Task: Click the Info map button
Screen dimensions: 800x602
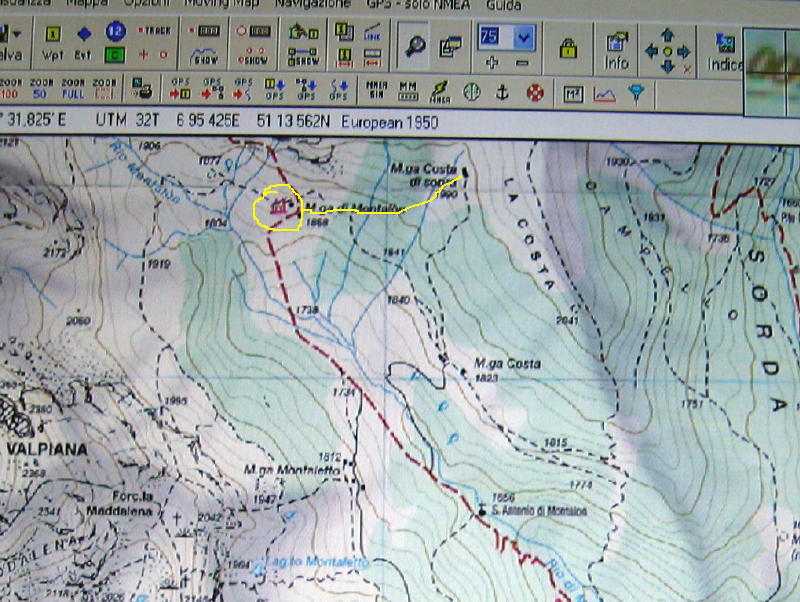Action: tap(616, 48)
